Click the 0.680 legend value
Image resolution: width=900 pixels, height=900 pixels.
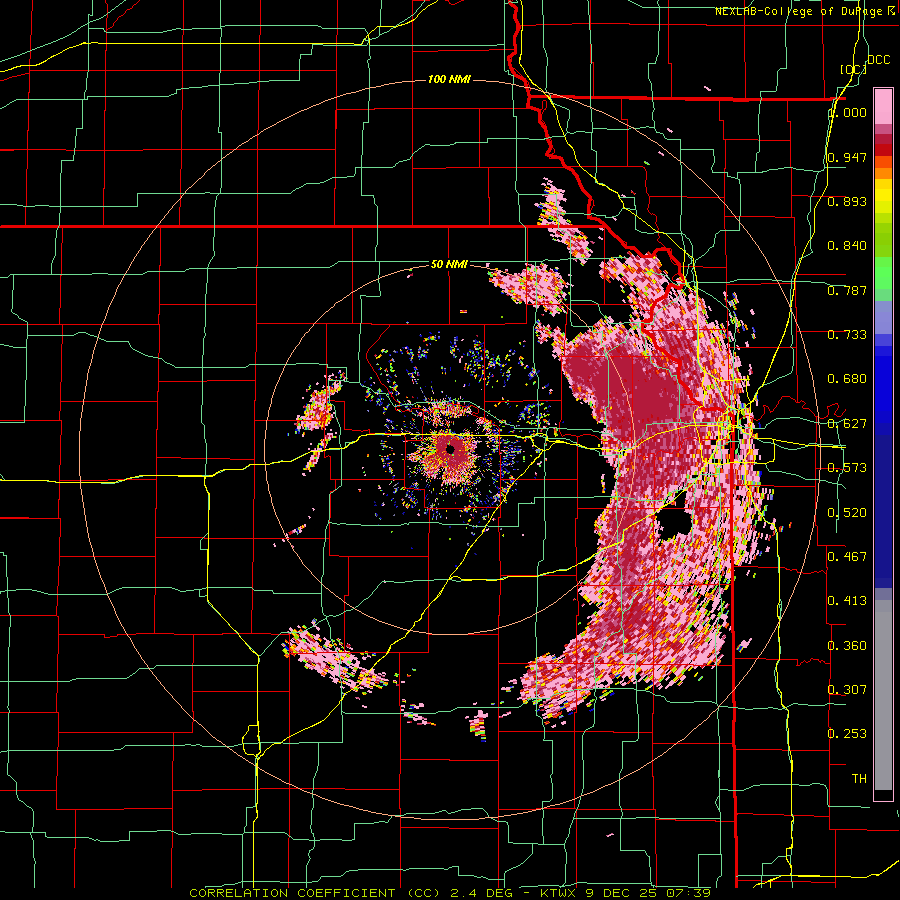click(847, 378)
